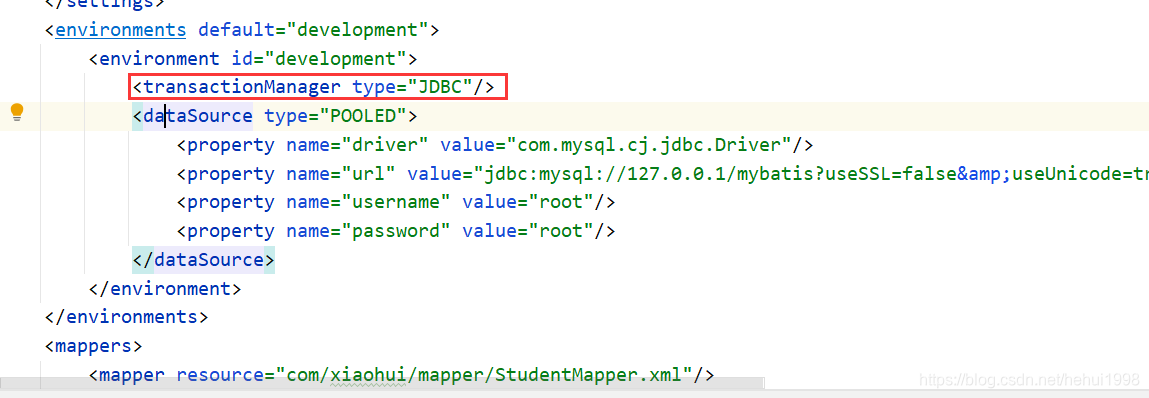Click the StudentMapper.xml resource path
The image size is (1149, 398).
point(484,375)
